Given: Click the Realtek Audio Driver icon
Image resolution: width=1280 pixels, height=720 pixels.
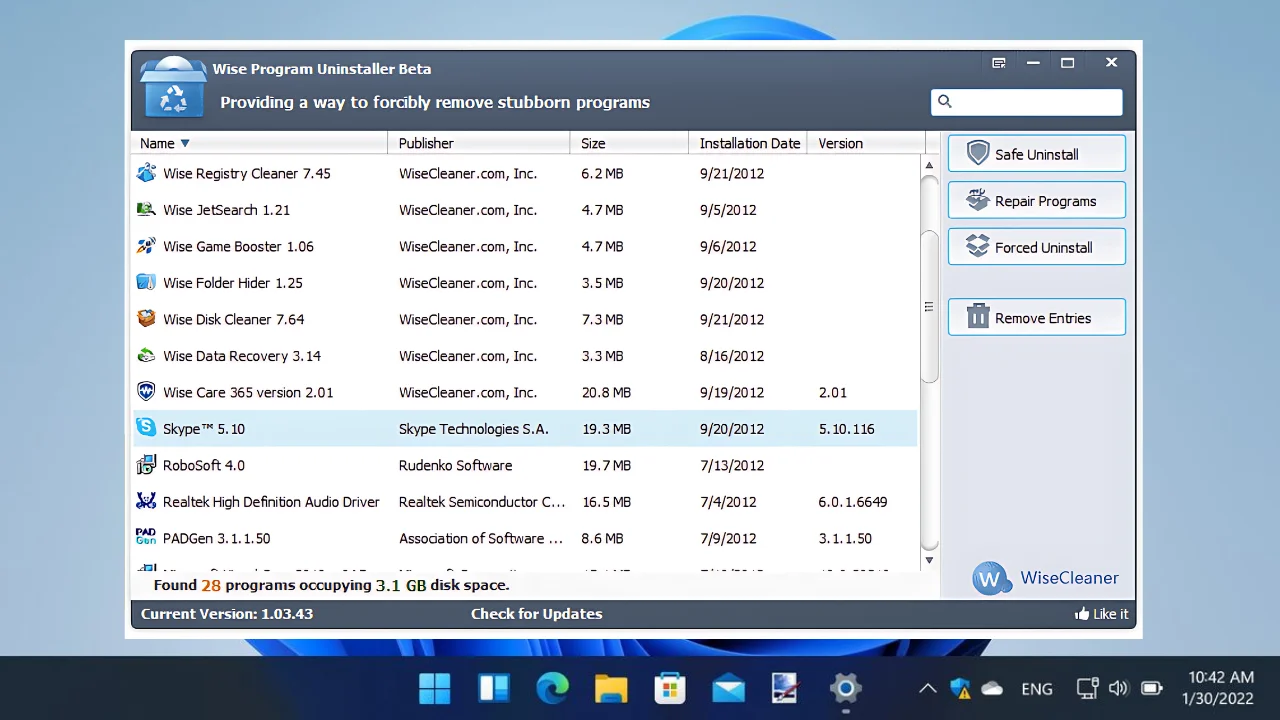Looking at the screenshot, I should pos(146,502).
